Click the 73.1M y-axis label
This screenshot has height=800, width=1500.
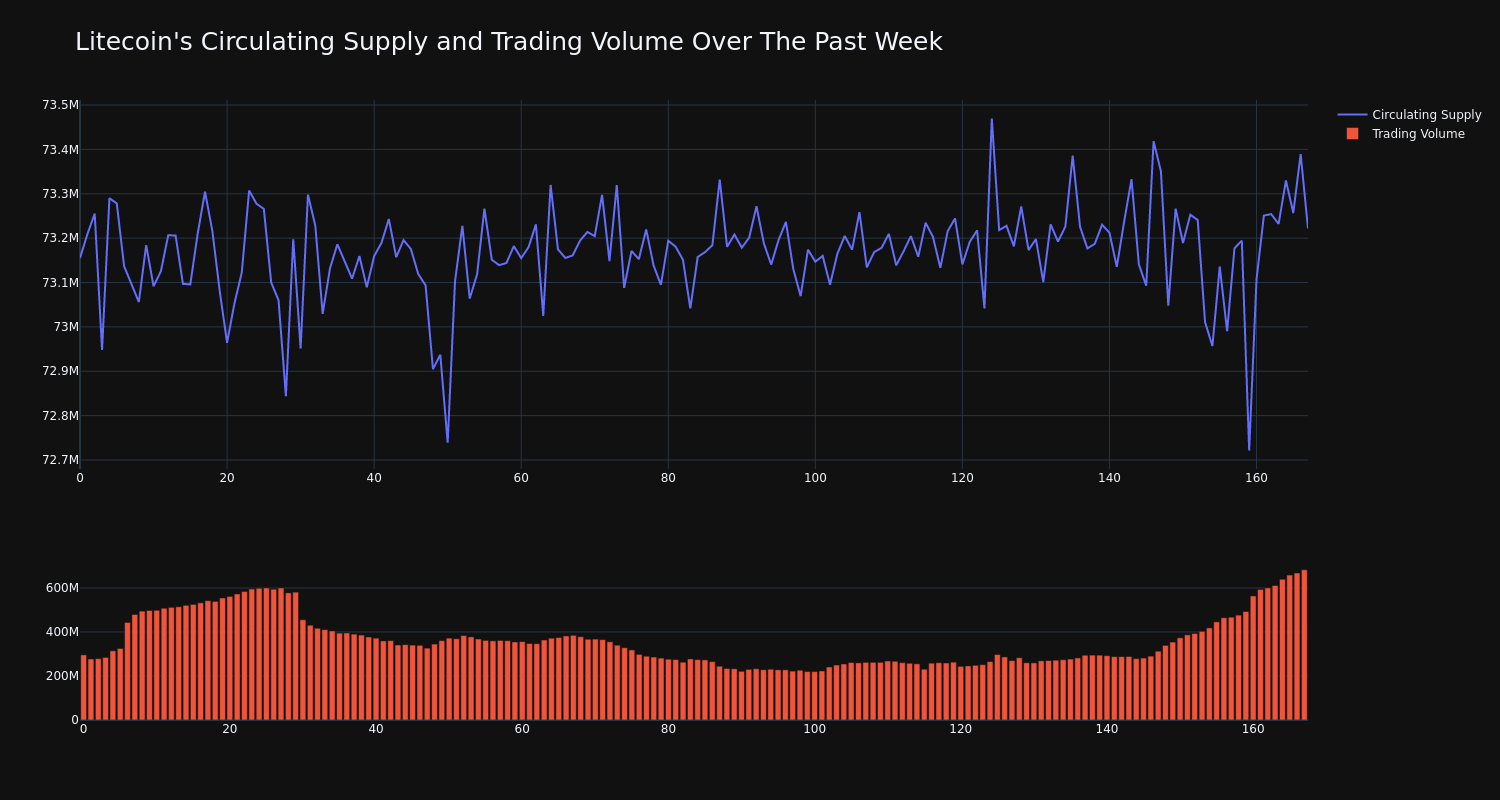(60, 283)
